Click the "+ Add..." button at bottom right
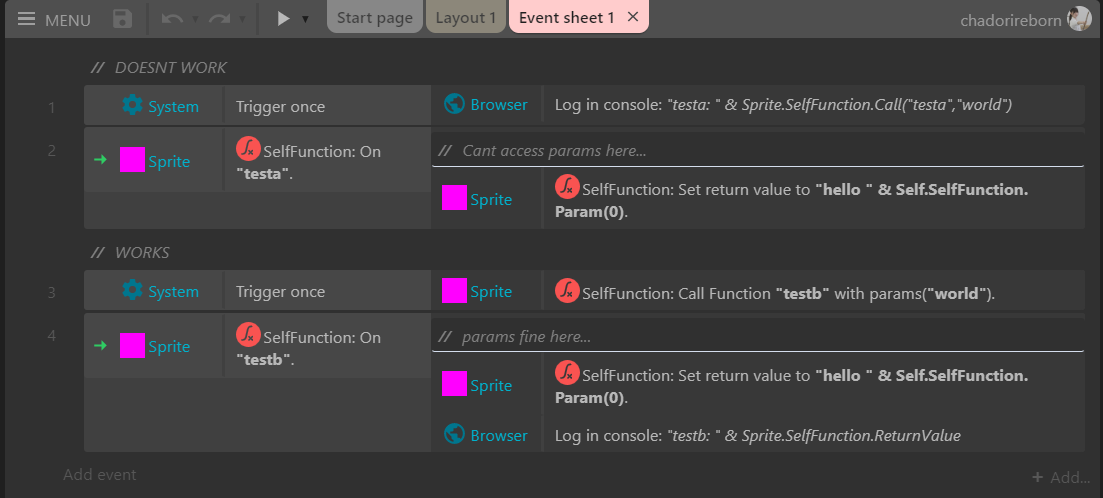 coord(1061,478)
